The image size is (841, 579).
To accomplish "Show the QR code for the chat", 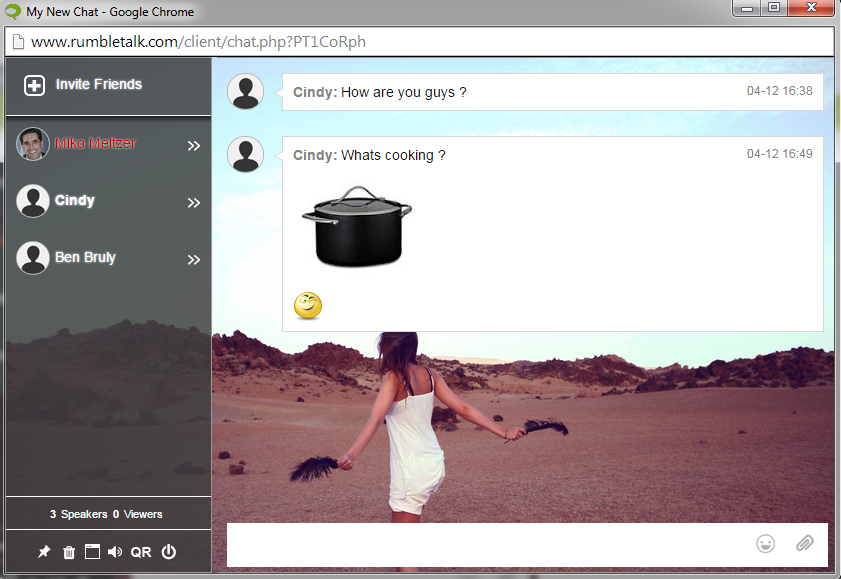I will coord(141,551).
